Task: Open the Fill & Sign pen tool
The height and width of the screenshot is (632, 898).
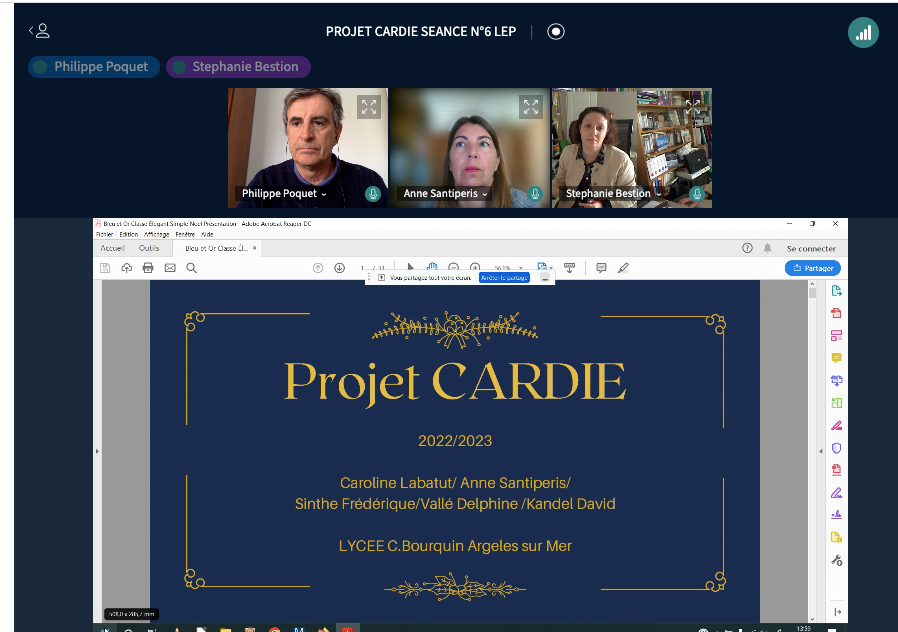Action: pos(836,492)
